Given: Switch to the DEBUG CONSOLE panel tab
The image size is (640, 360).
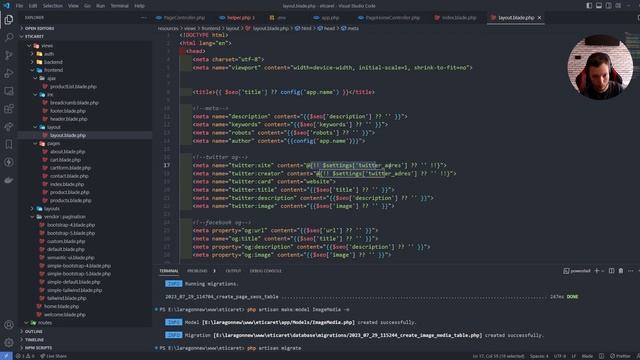Looking at the screenshot, I should click(x=265, y=271).
